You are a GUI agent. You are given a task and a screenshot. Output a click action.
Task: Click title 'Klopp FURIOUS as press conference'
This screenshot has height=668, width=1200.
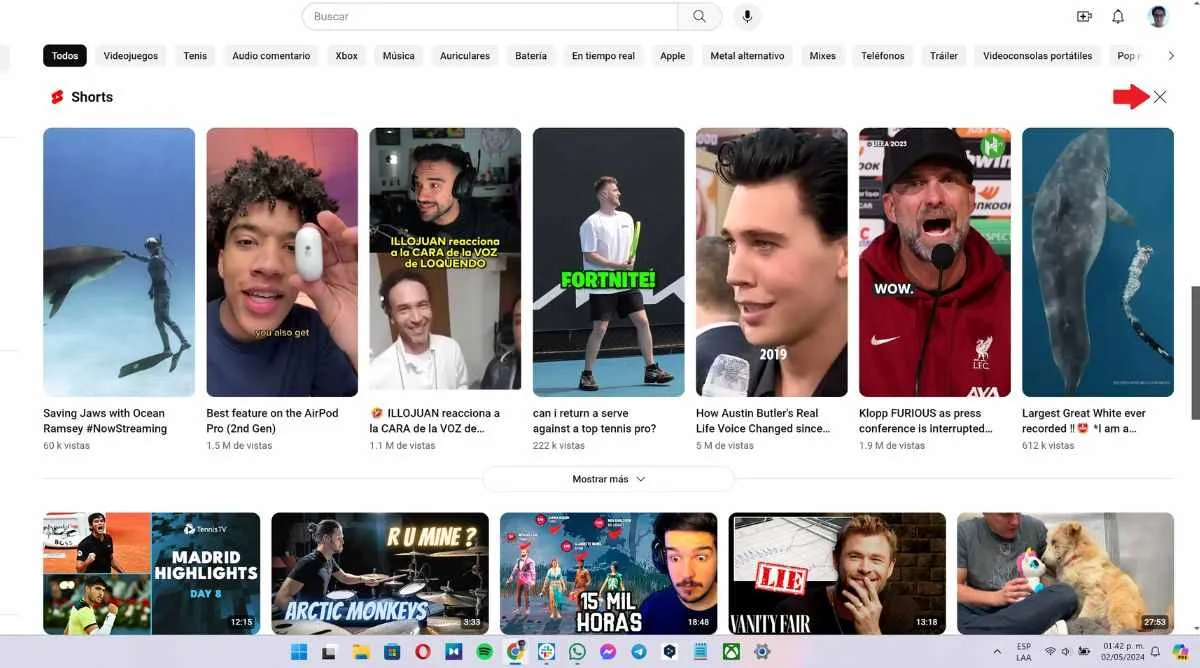(926, 421)
